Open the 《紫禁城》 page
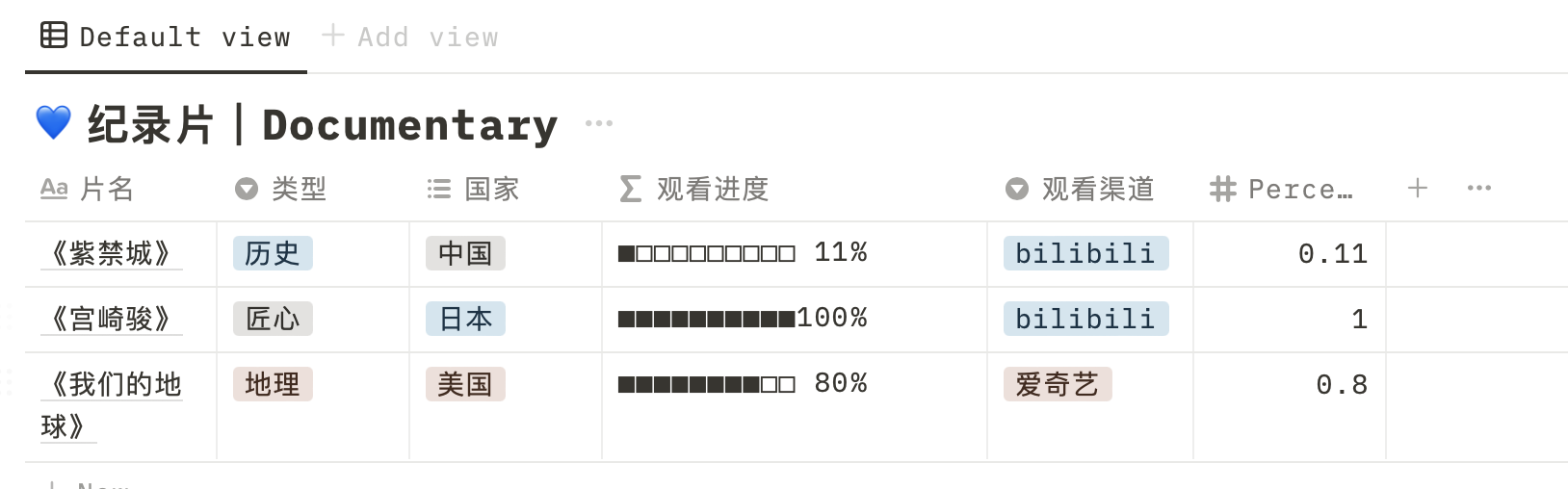The image size is (1568, 489). (x=111, y=253)
